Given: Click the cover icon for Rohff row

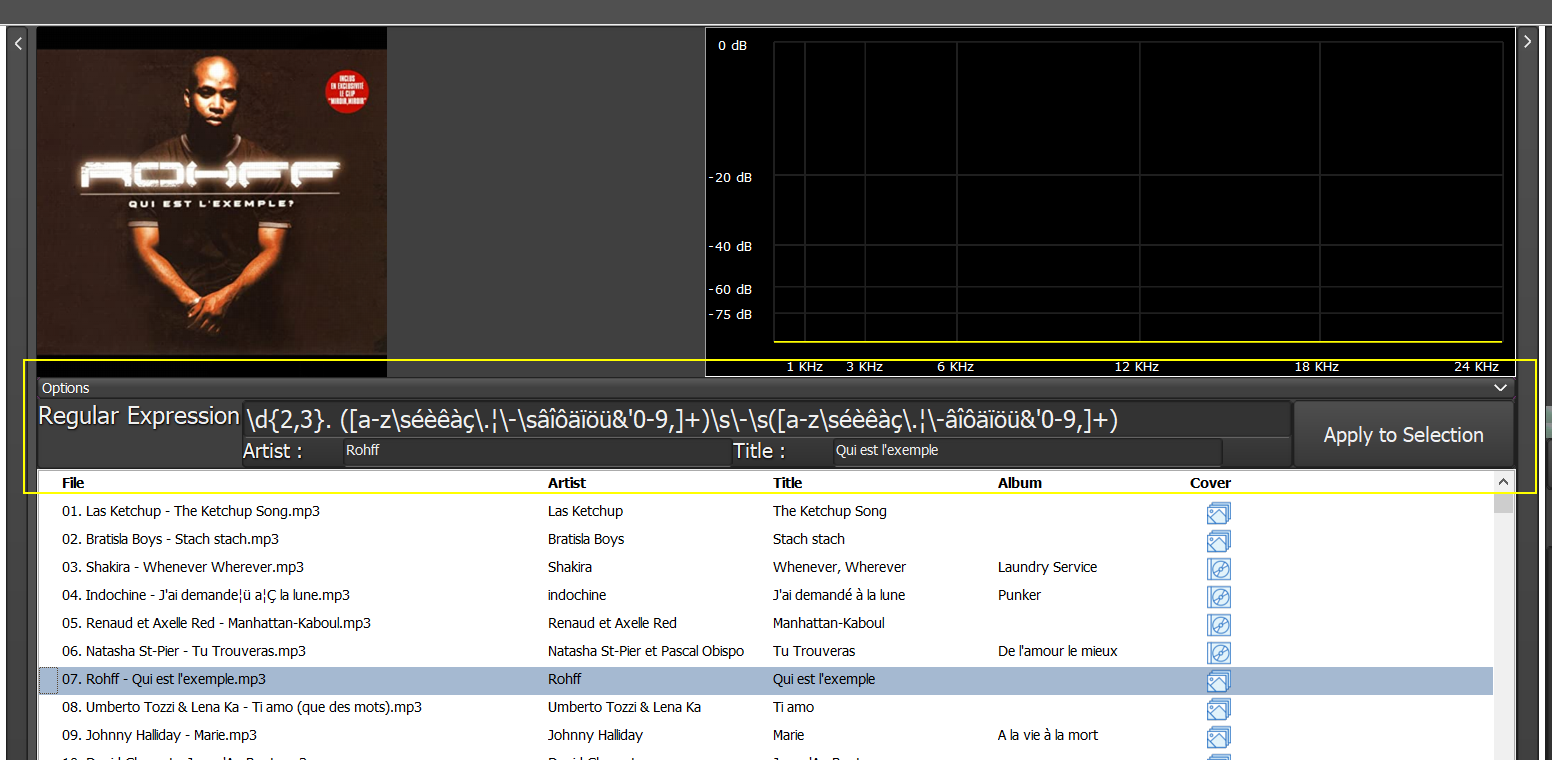Looking at the screenshot, I should tap(1218, 681).
